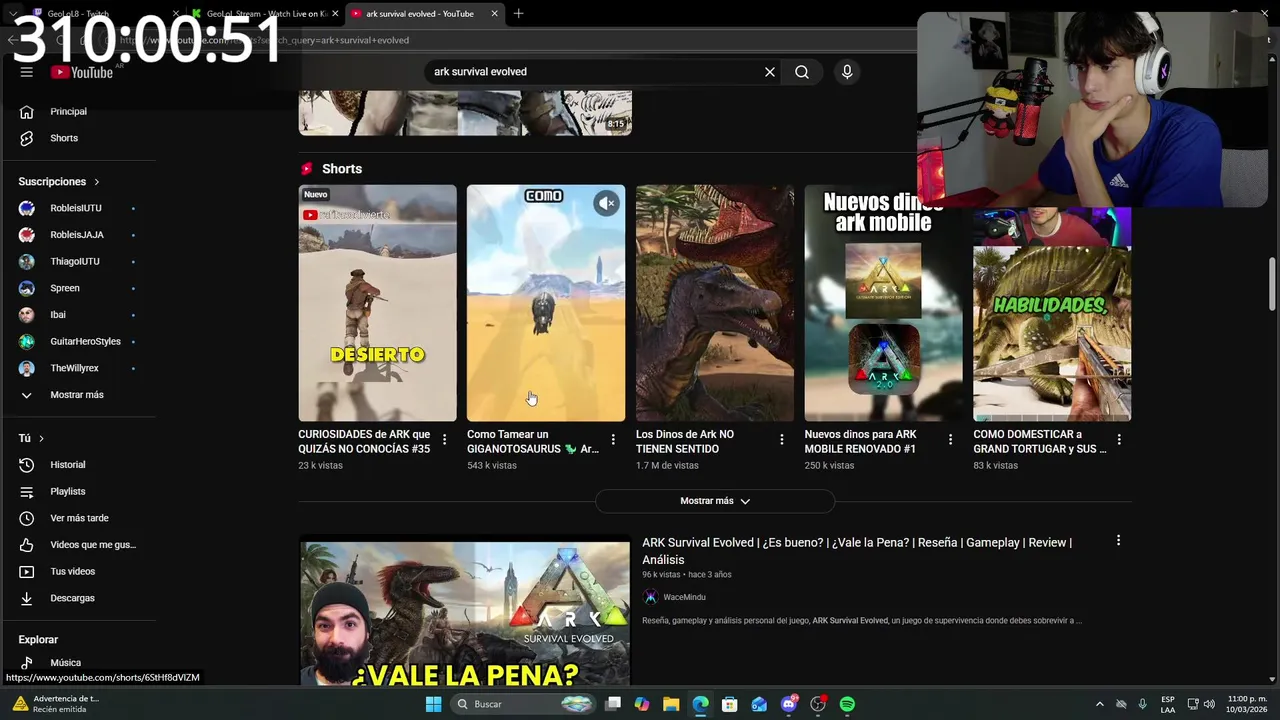
Task: Open options for CURIOSIDADES de ARK short
Action: [x=444, y=440]
